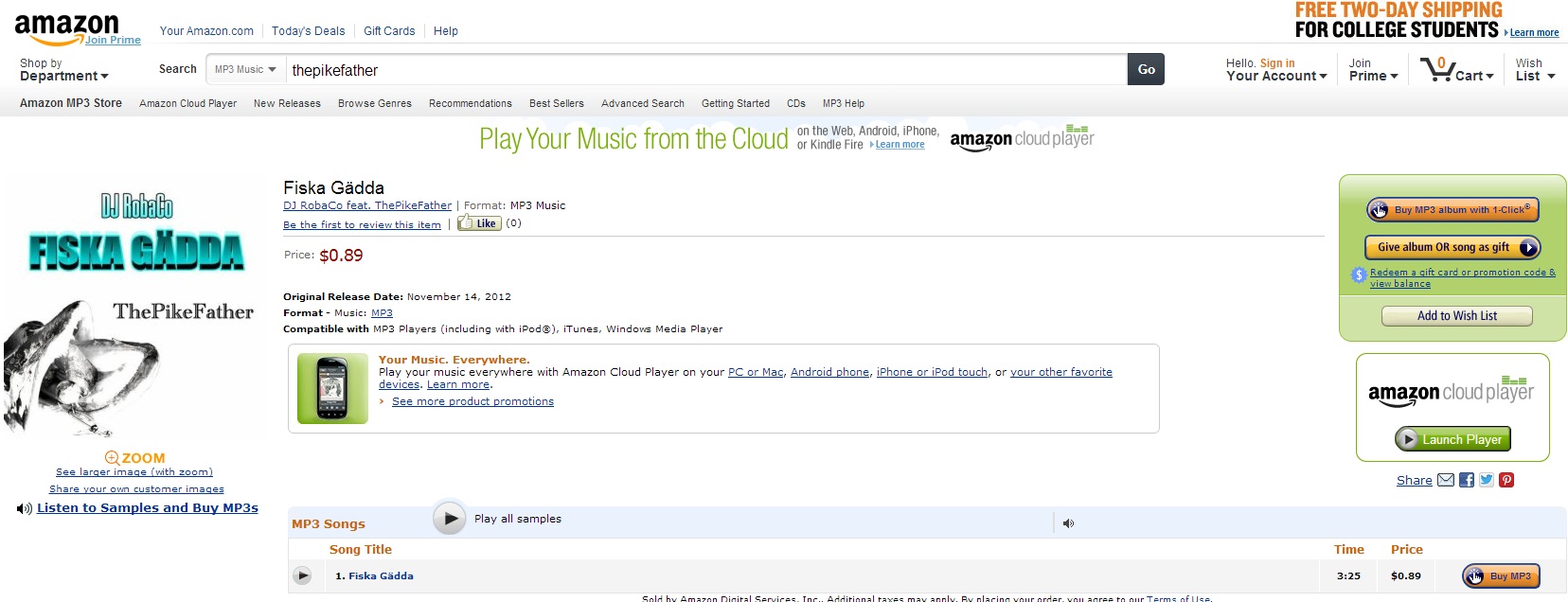Open the MP3 Music search category dropdown
The image size is (1568, 602).
click(245, 69)
